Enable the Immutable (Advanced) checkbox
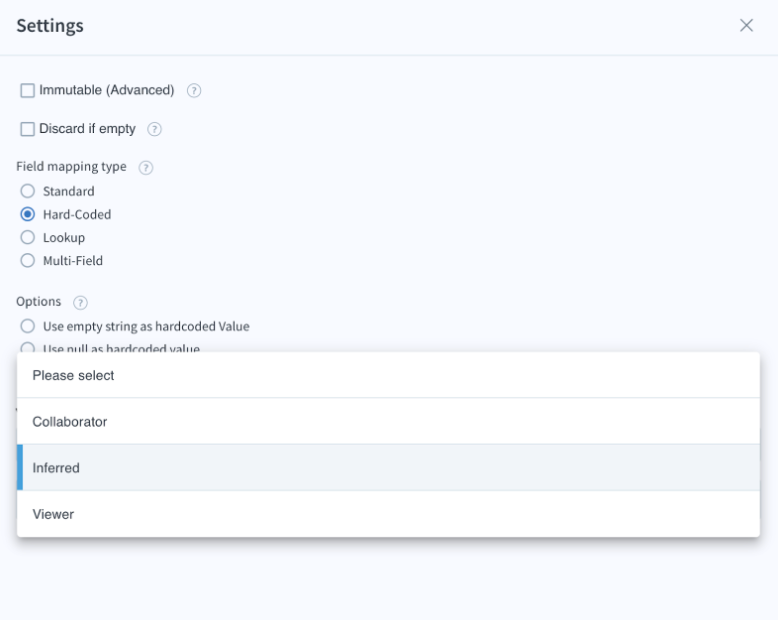The width and height of the screenshot is (778, 620). click(27, 90)
